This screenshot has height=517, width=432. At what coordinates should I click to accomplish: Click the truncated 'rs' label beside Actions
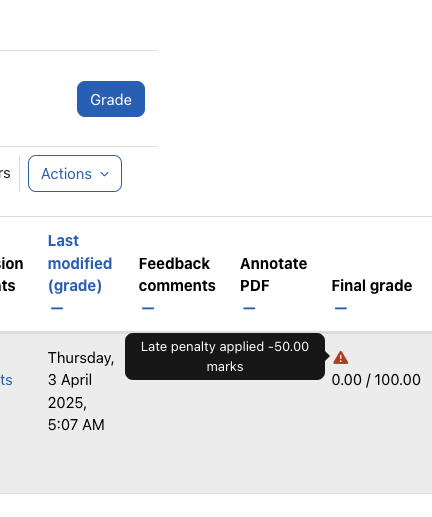pyautogui.click(x=5, y=173)
